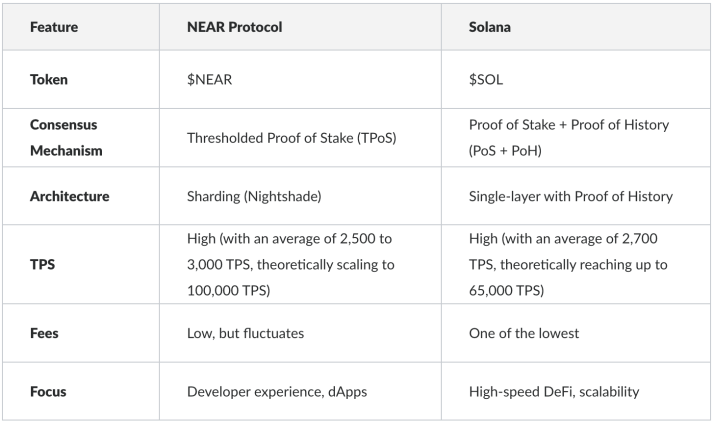Viewport: 714px width, 423px height.
Task: Select the NEAR Protocol column header
Action: tap(235, 27)
